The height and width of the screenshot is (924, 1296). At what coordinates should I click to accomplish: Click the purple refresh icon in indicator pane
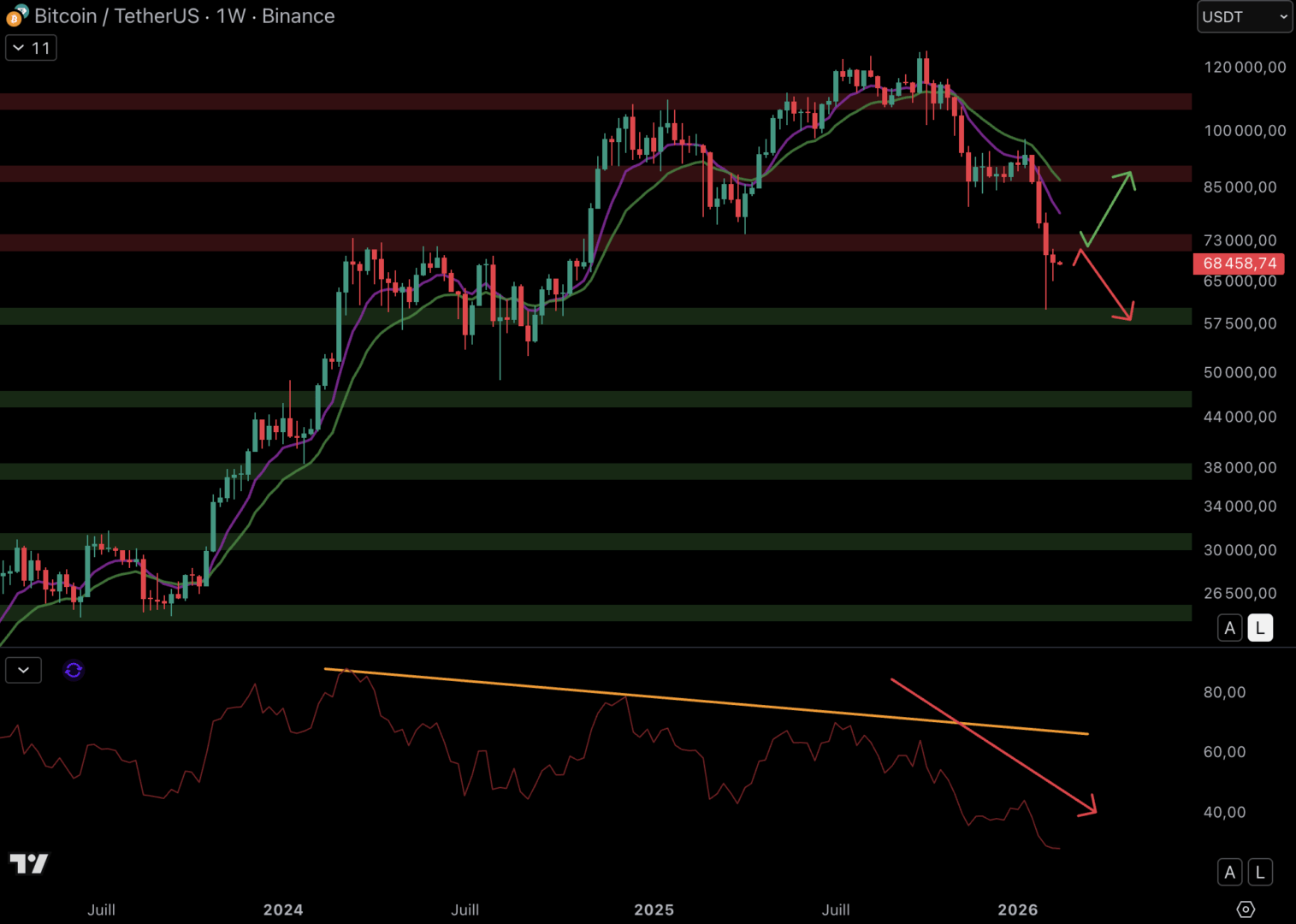point(74,670)
